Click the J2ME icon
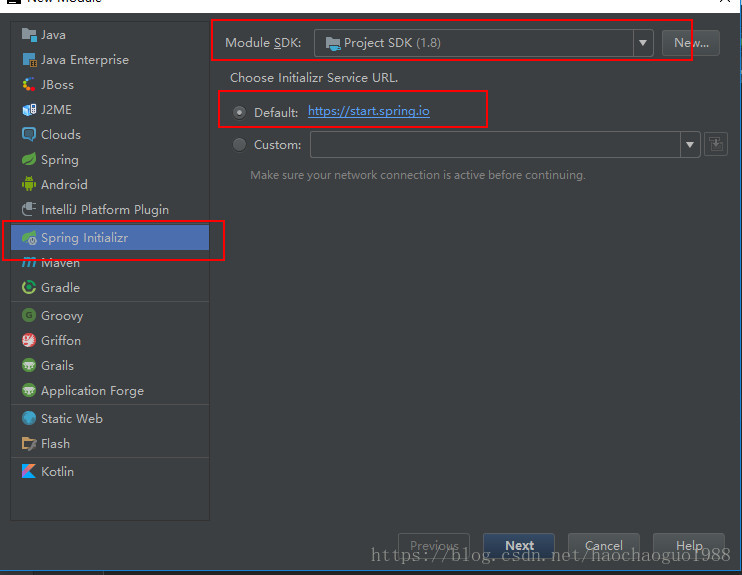742x575 pixels. (x=29, y=110)
